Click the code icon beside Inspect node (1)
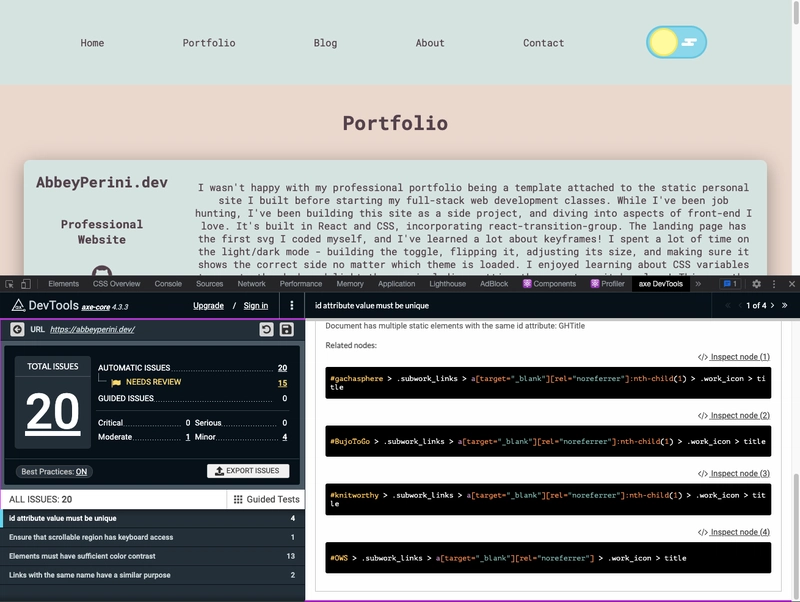This screenshot has width=800, height=602. point(705,358)
